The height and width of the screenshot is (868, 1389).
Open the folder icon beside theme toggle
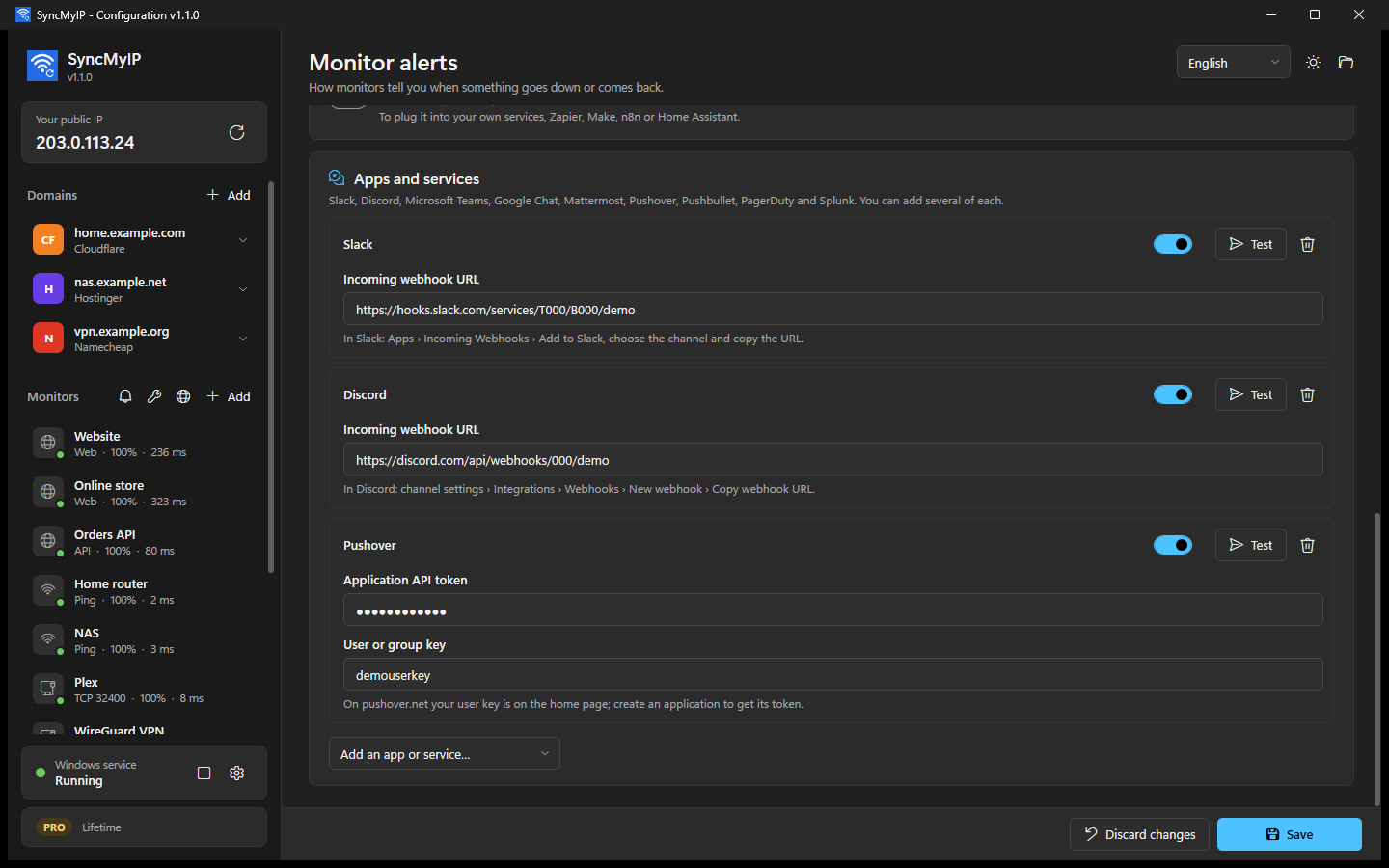coord(1346,63)
